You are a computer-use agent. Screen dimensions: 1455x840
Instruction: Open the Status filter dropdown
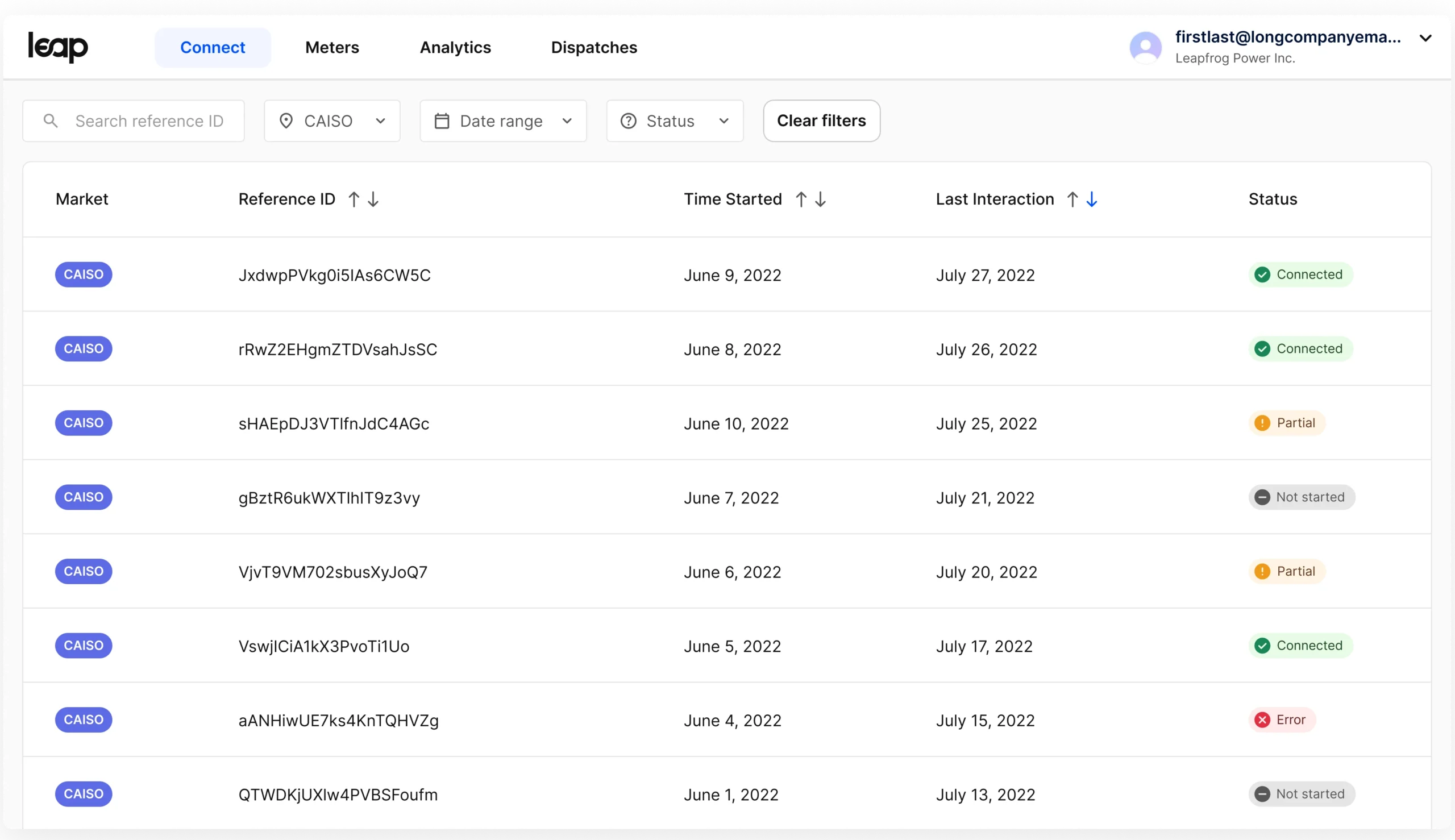(675, 120)
